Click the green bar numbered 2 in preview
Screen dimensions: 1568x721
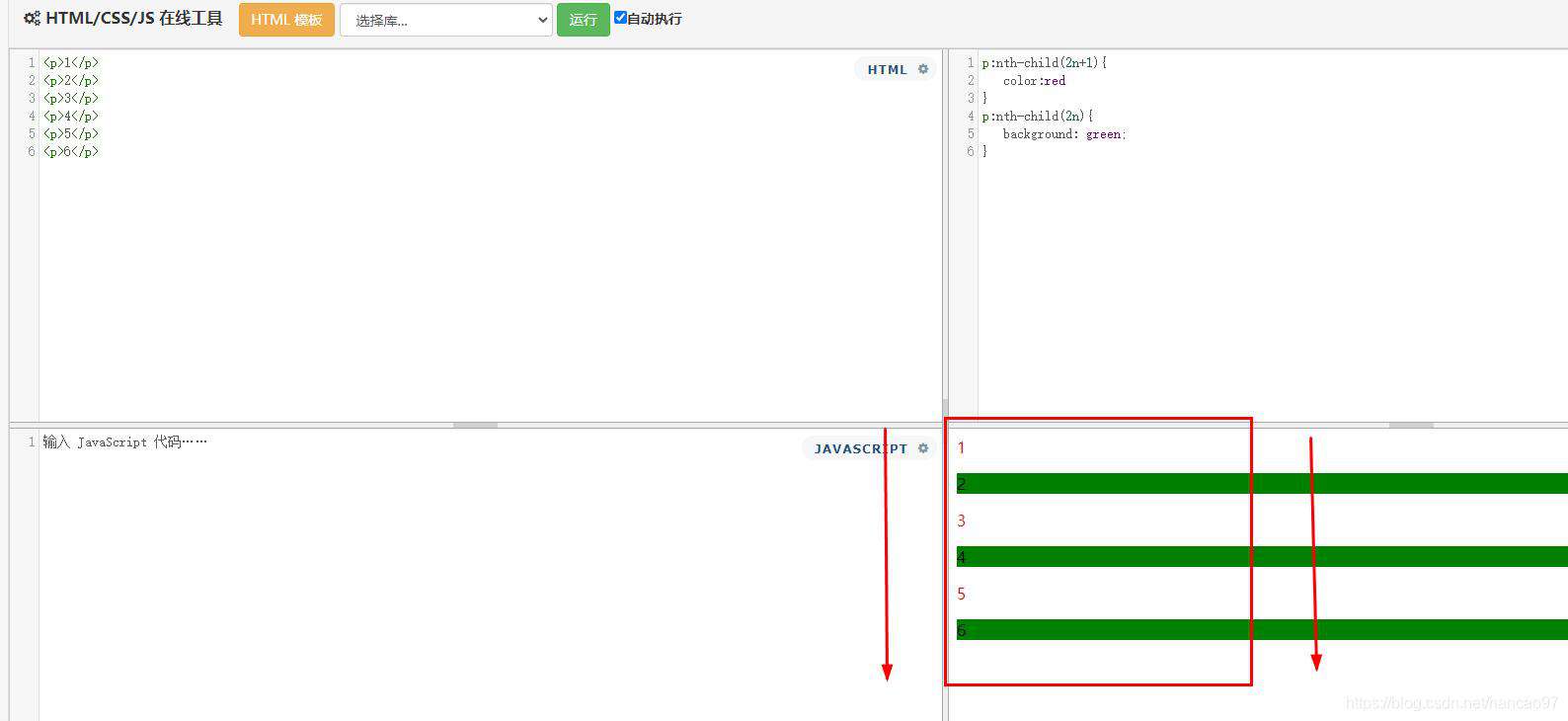[x=1262, y=484]
